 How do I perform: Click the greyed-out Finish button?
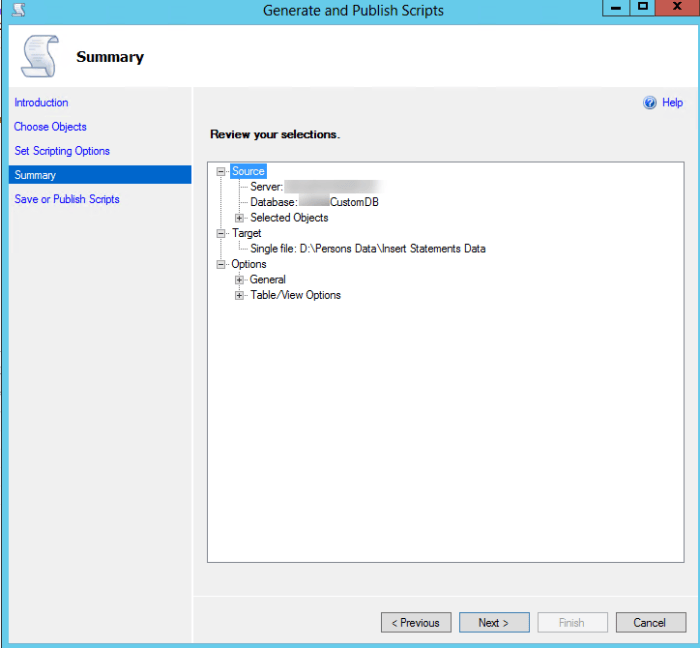click(x=572, y=623)
